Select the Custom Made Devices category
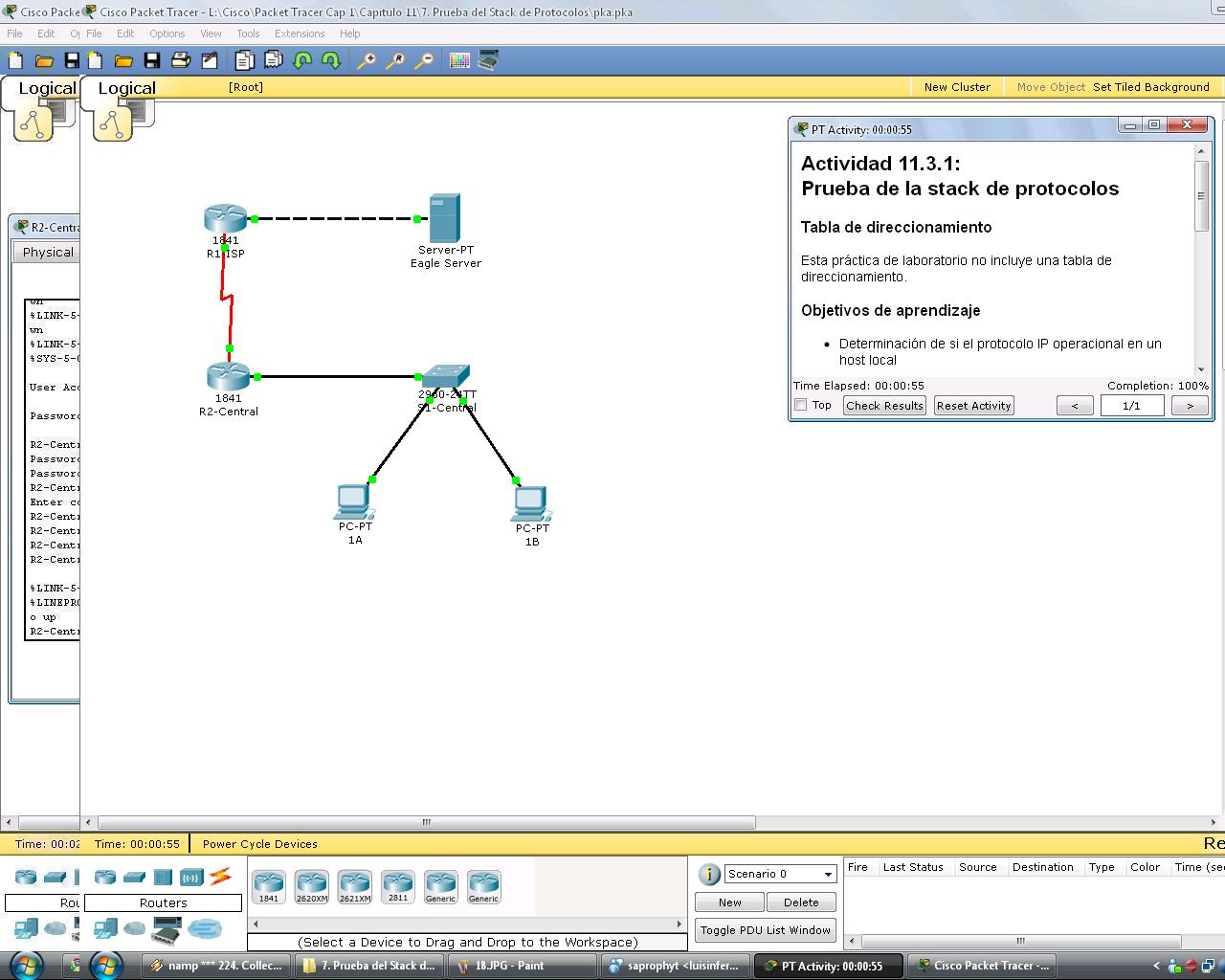The image size is (1225, 980). click(167, 929)
